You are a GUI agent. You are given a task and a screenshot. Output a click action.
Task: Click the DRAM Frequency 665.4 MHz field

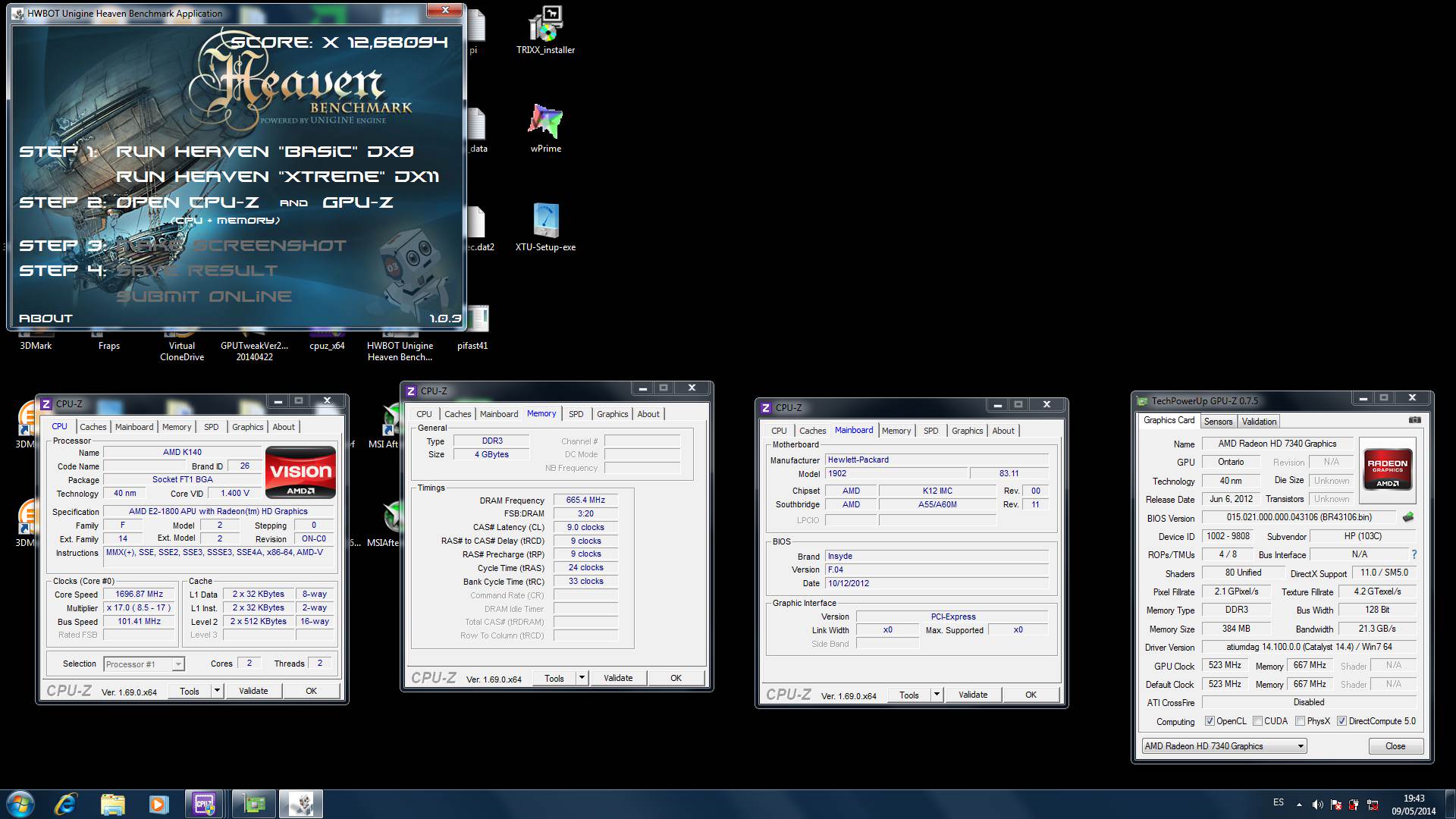(585, 500)
